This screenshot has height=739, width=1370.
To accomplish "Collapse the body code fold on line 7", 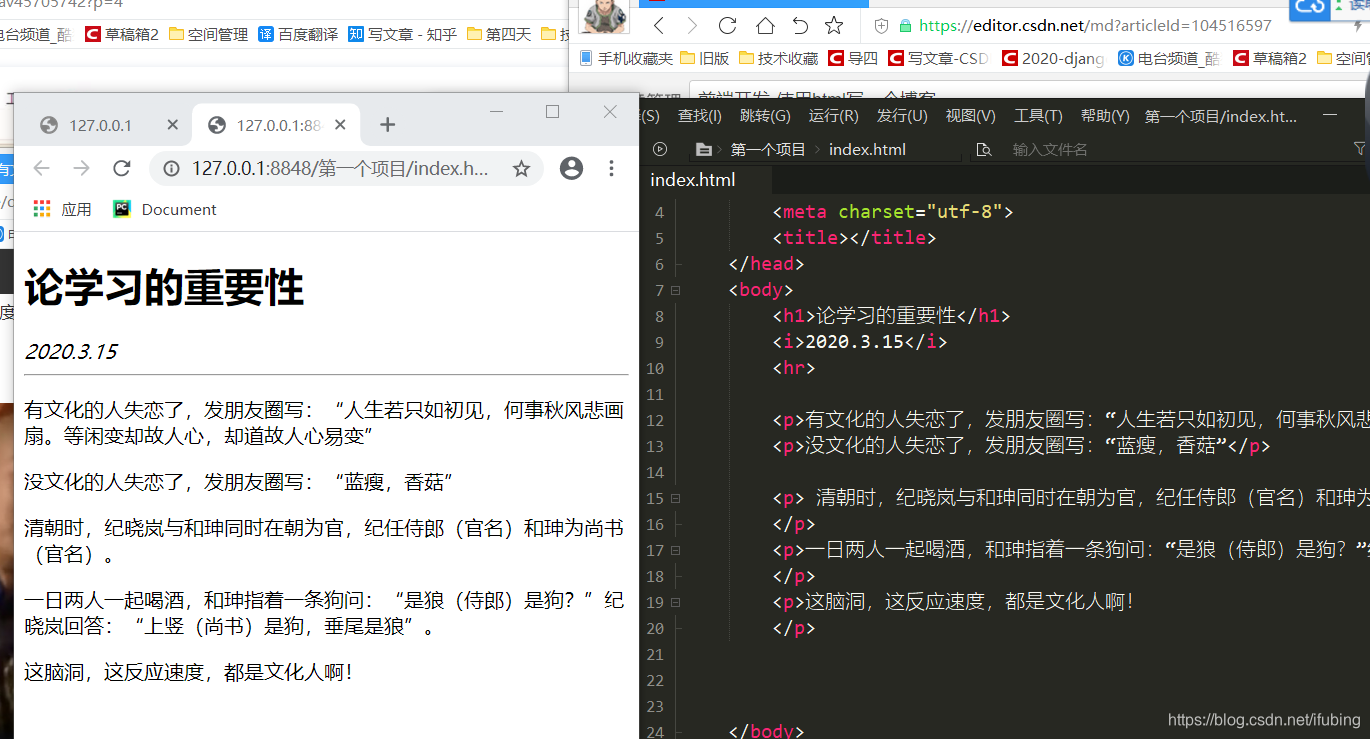I will tap(674, 289).
